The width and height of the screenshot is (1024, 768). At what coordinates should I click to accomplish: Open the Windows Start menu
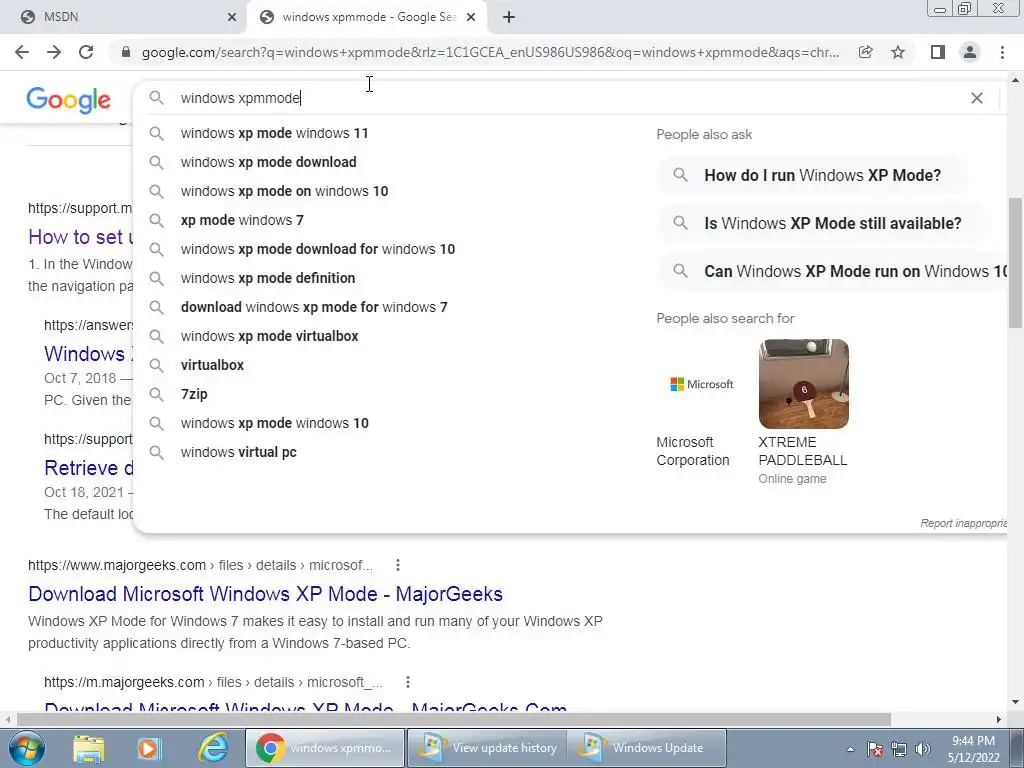click(x=27, y=748)
